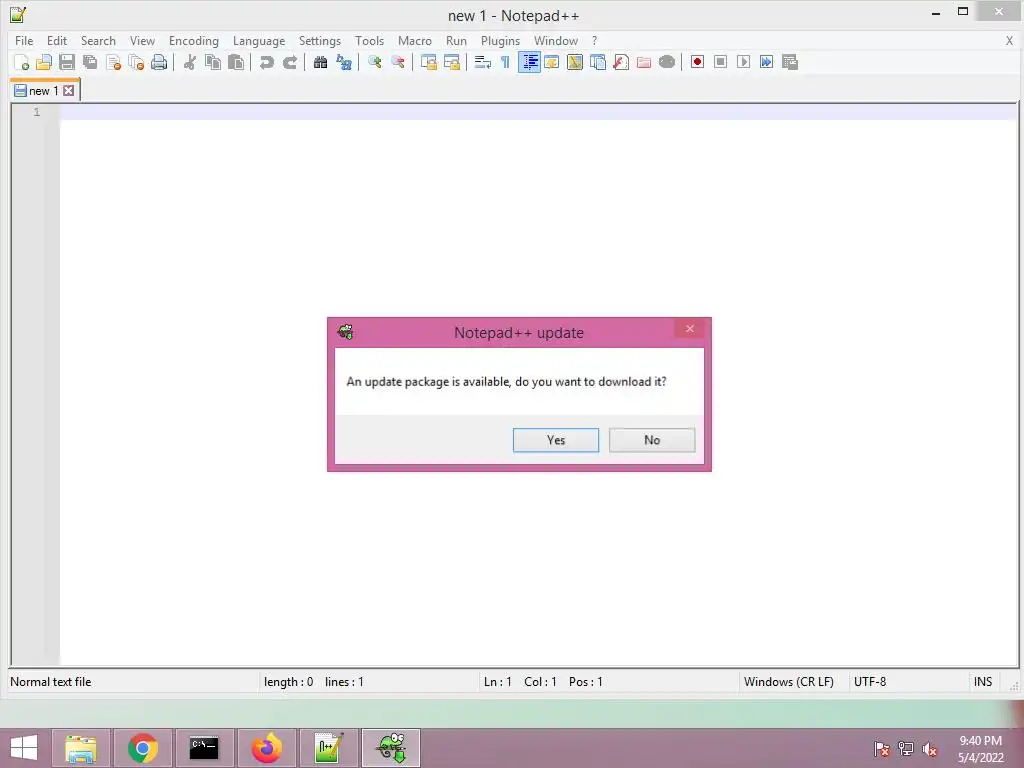Undo the last action via toolbar
The height and width of the screenshot is (768, 1024).
click(x=266, y=62)
